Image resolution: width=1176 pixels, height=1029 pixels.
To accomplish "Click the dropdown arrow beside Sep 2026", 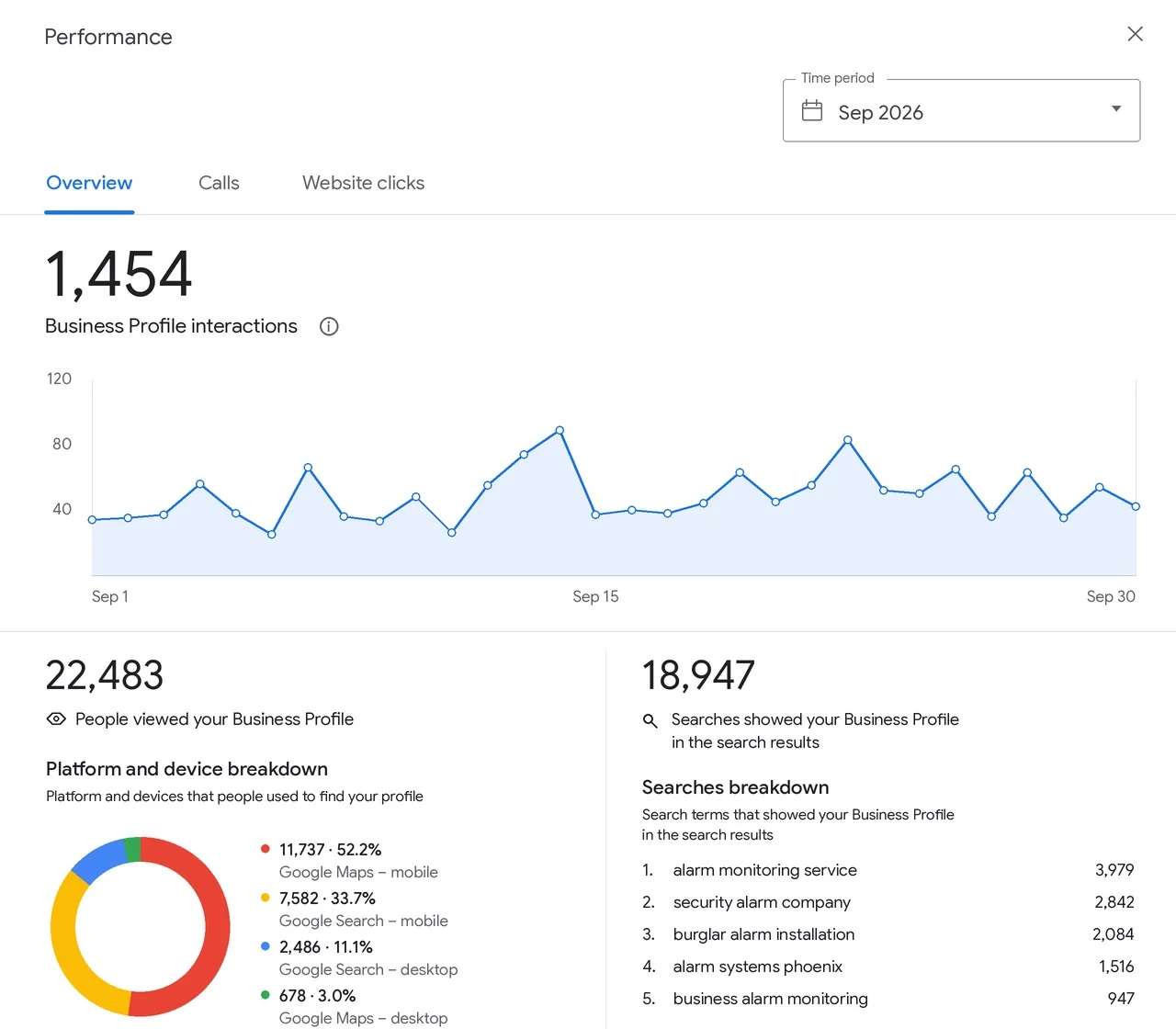I will tap(1116, 109).
